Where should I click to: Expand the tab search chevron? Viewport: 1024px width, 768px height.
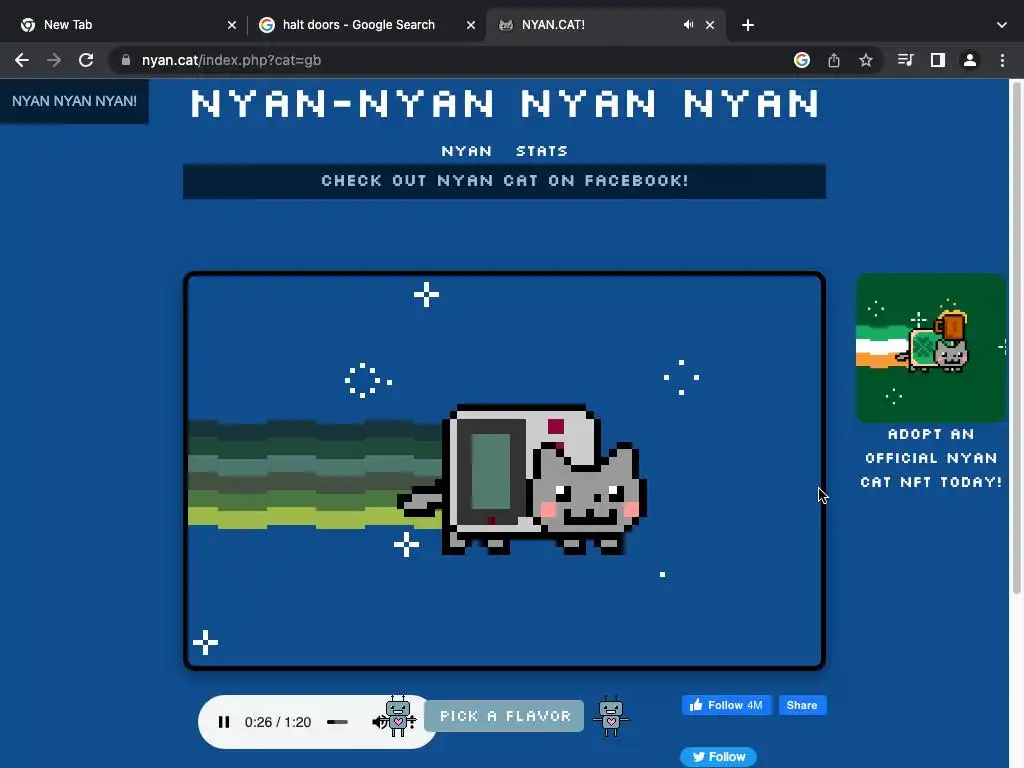coord(1002,25)
